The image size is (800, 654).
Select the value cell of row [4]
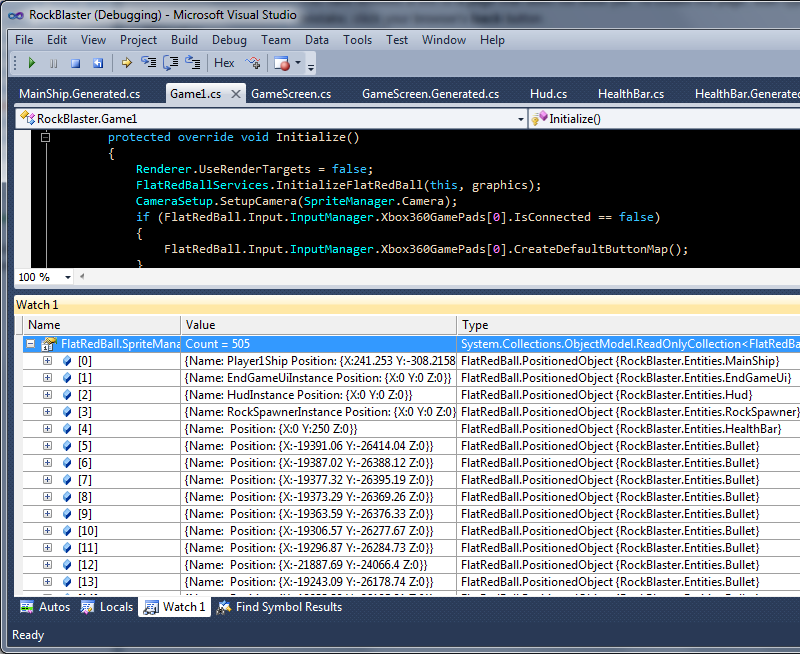click(x=318, y=429)
